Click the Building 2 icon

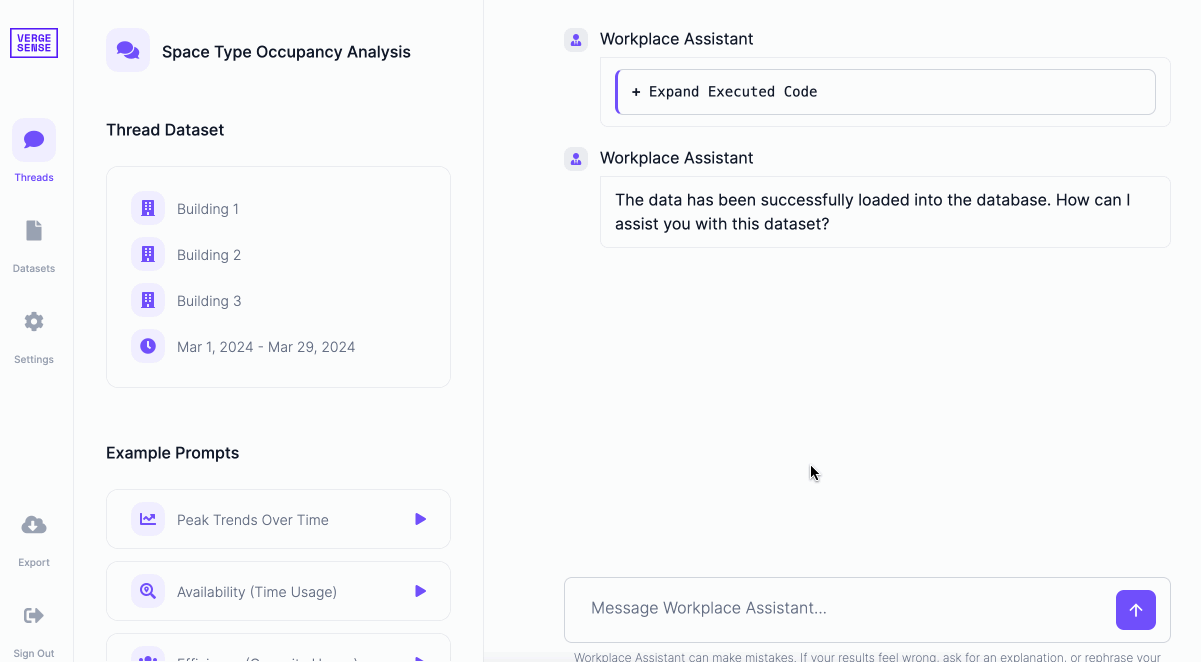coord(148,254)
